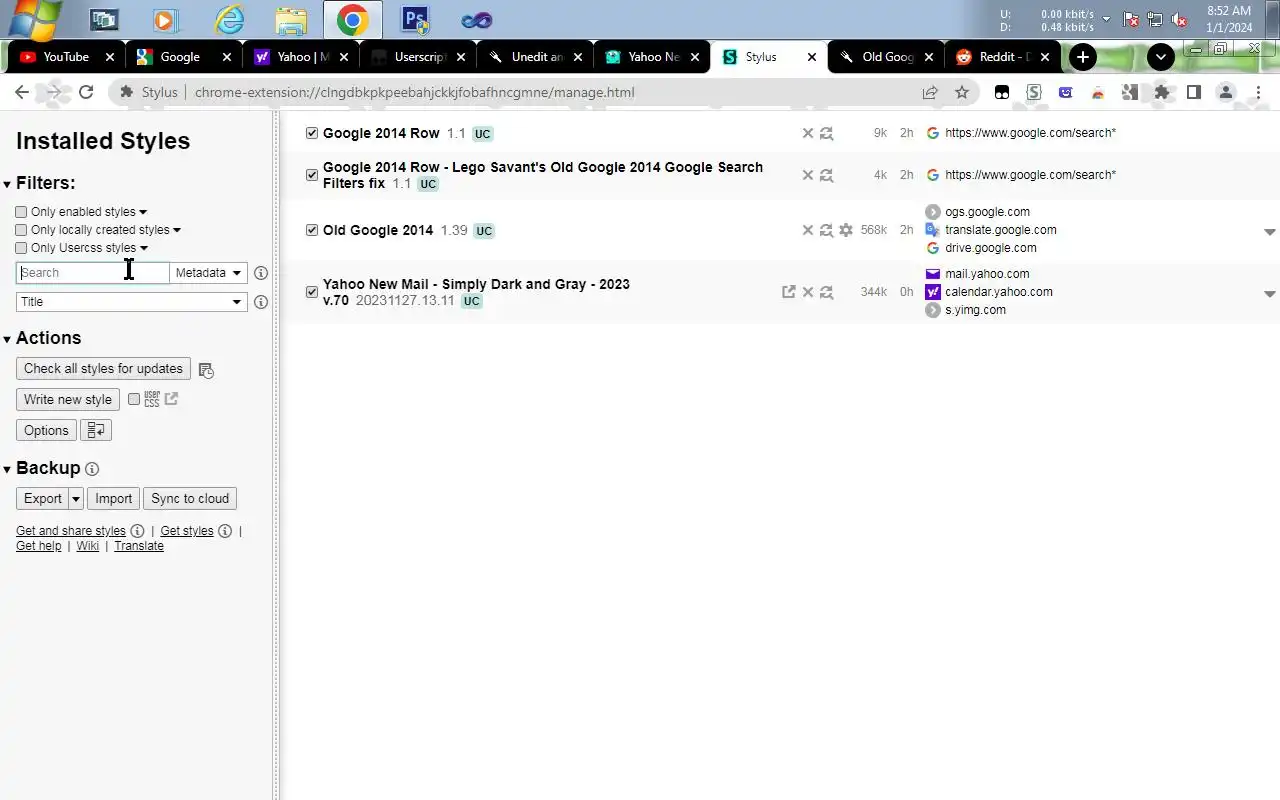Check update for Lego Savant's Filters fix style

point(826,175)
